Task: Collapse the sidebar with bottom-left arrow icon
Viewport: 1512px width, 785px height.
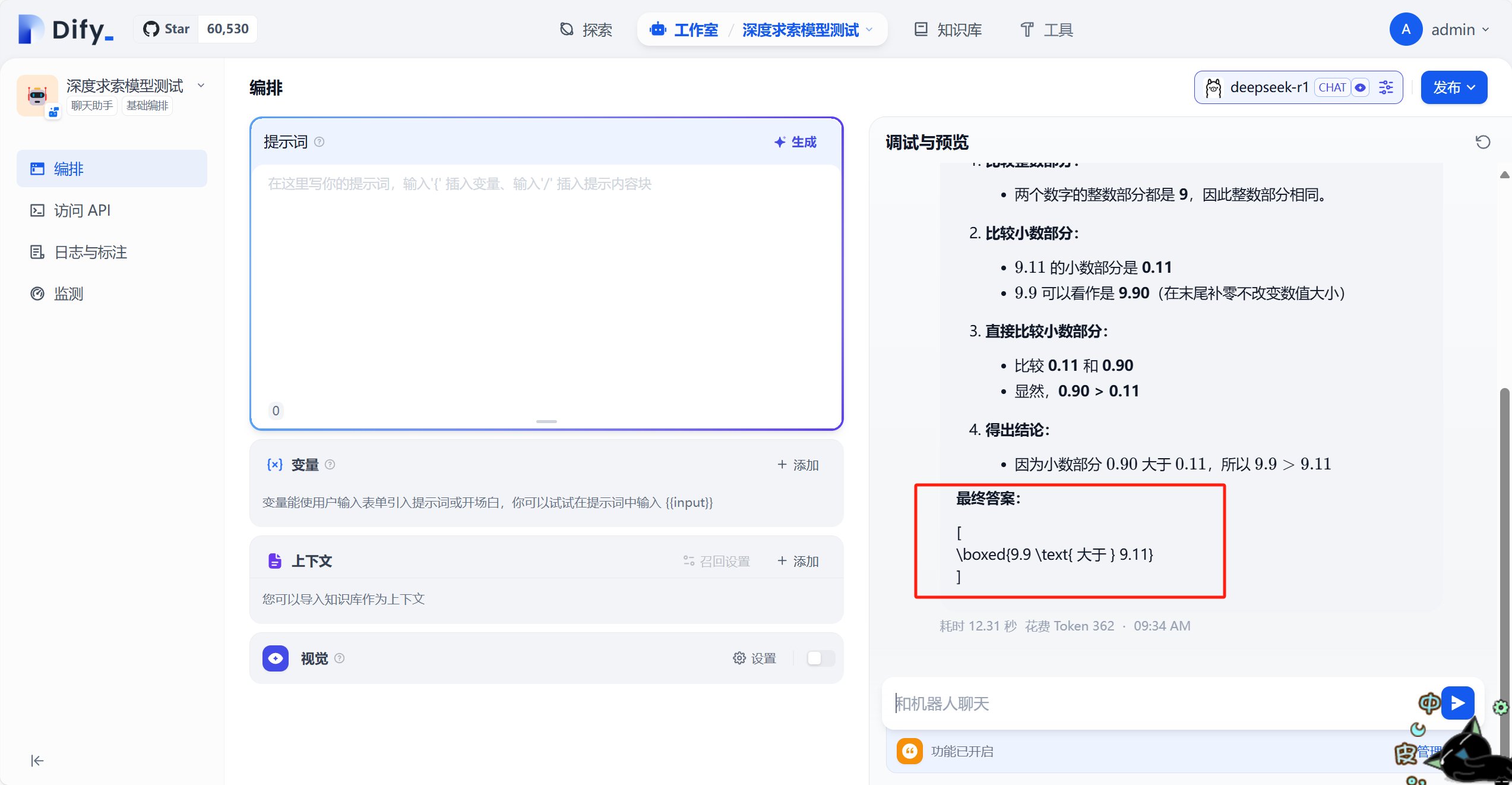Action: tap(37, 761)
